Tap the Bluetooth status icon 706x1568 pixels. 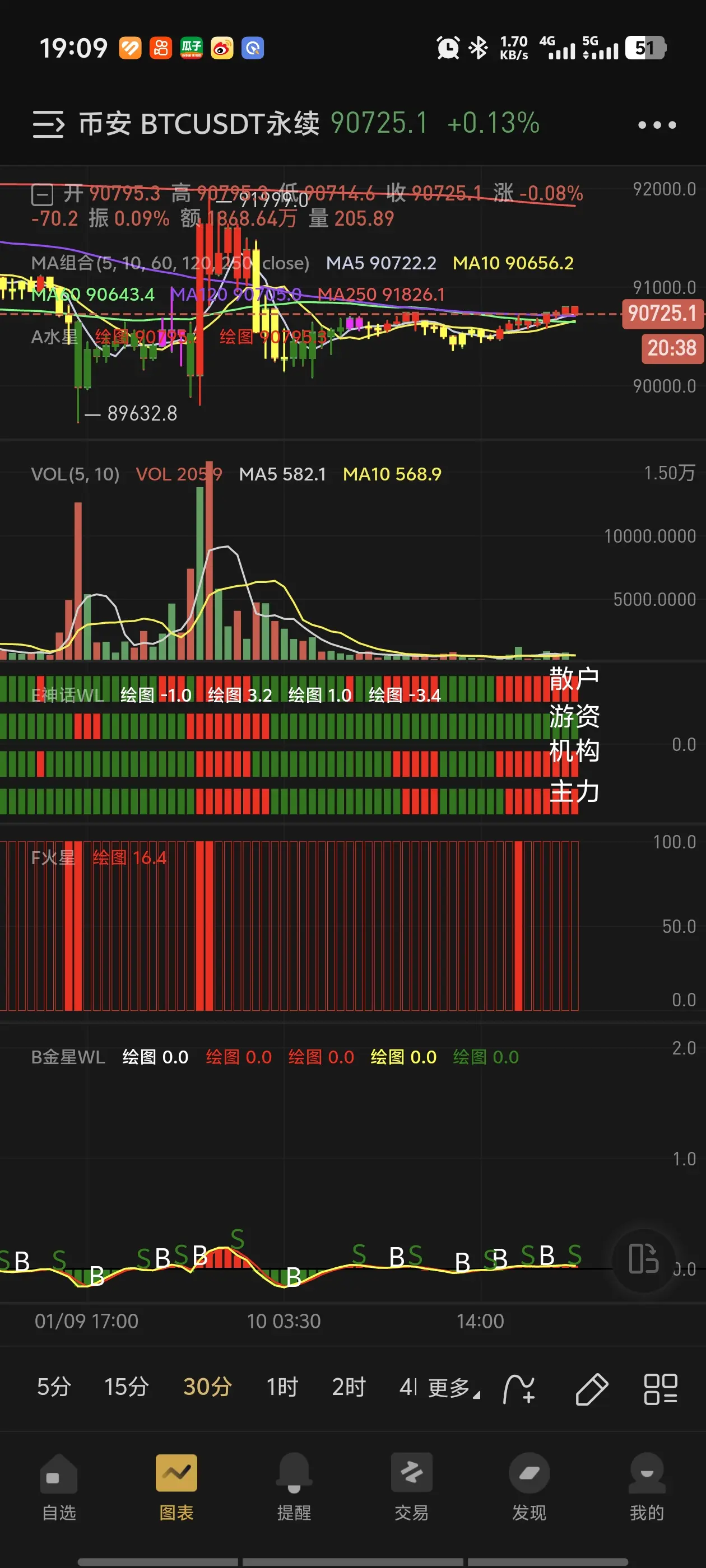(478, 48)
